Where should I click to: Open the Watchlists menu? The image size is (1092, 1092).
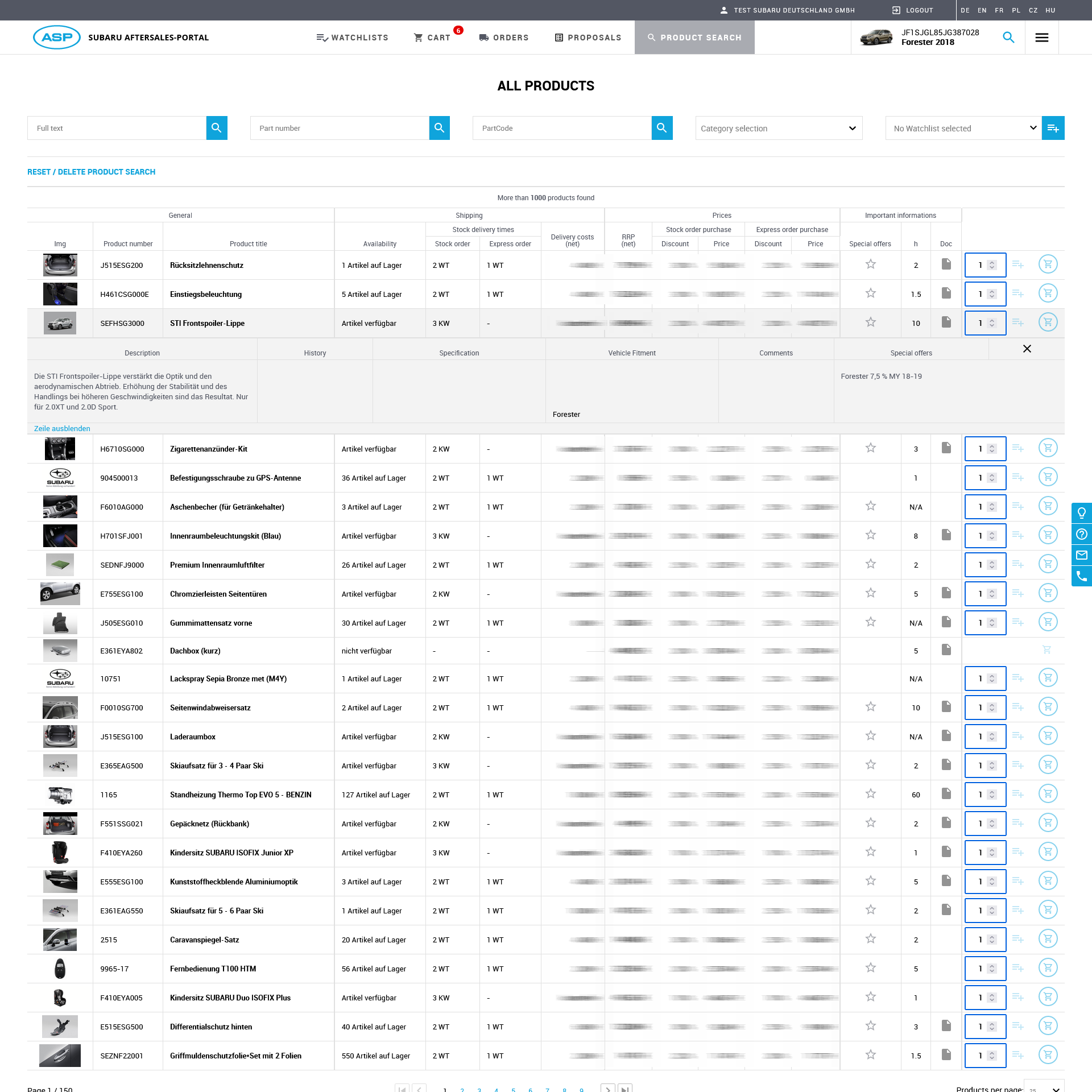pos(352,38)
